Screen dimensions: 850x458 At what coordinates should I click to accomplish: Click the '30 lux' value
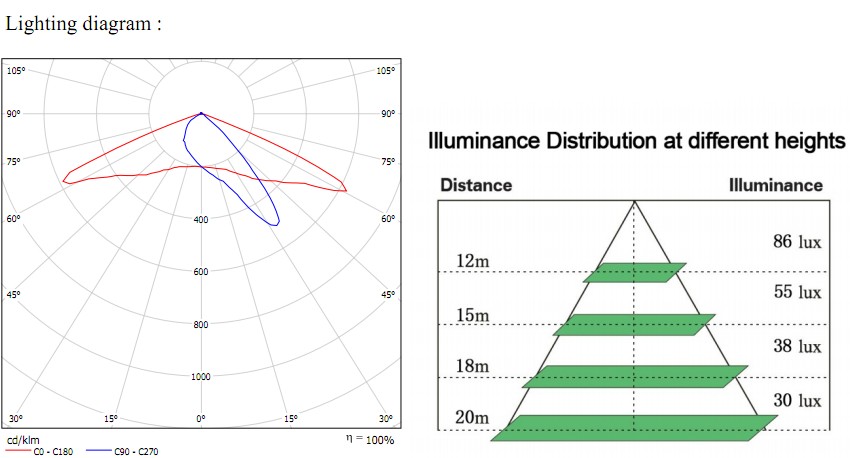[797, 401]
